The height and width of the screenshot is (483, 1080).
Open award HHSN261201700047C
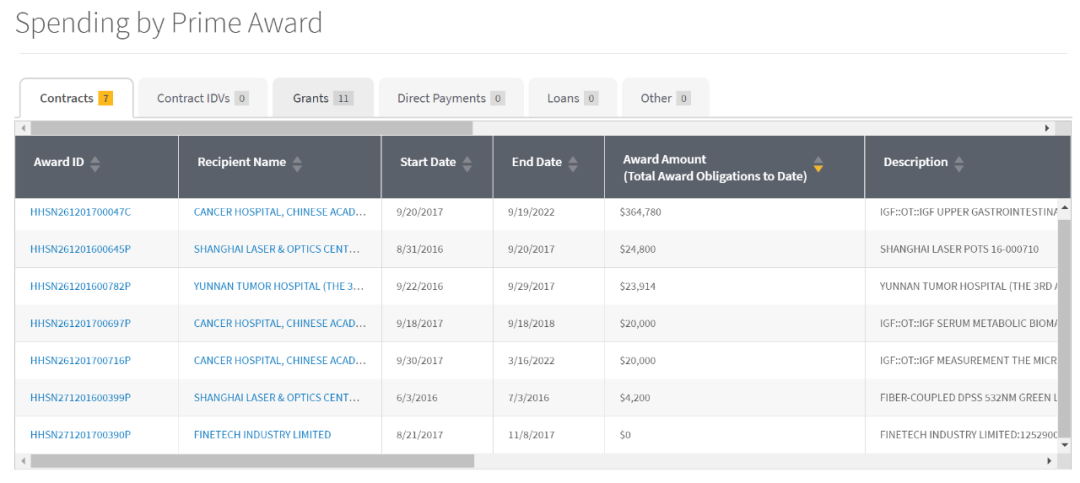tap(81, 212)
